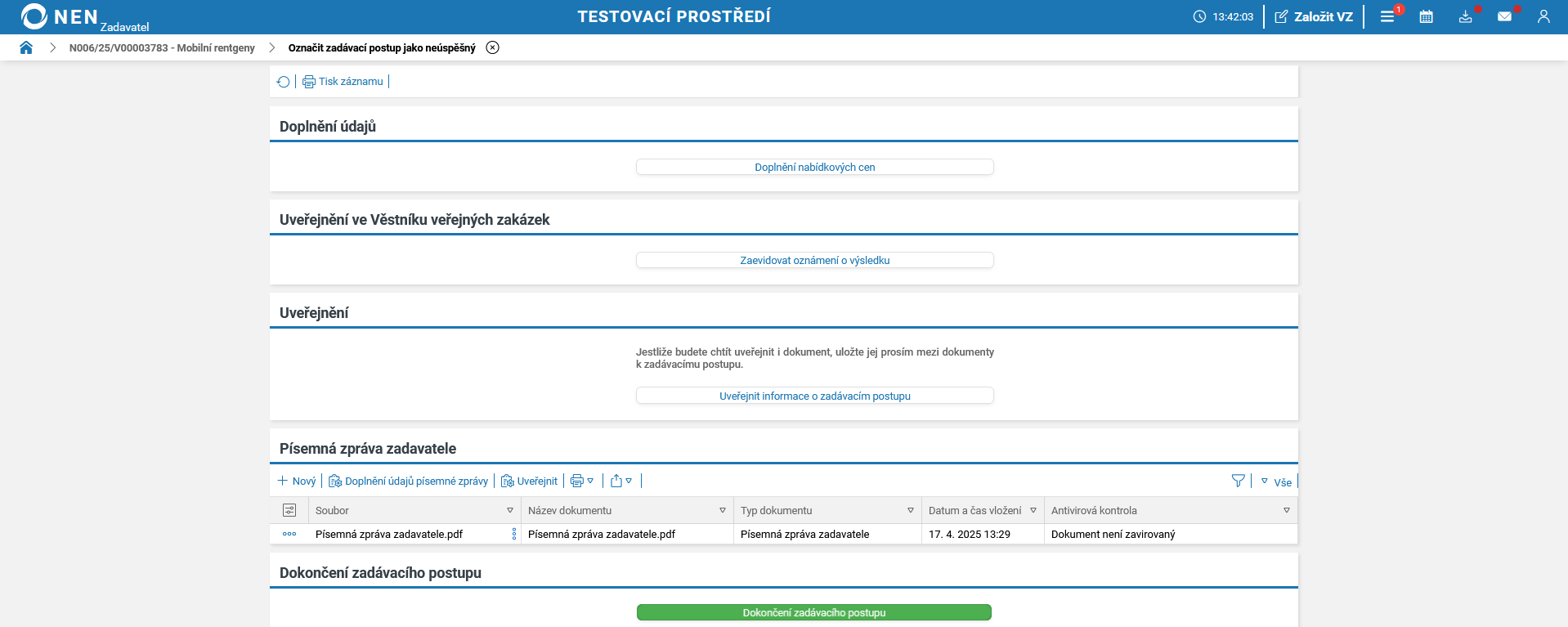Open Název dokumentu column filter dropdown
This screenshot has width=1568, height=627.
pyautogui.click(x=723, y=510)
